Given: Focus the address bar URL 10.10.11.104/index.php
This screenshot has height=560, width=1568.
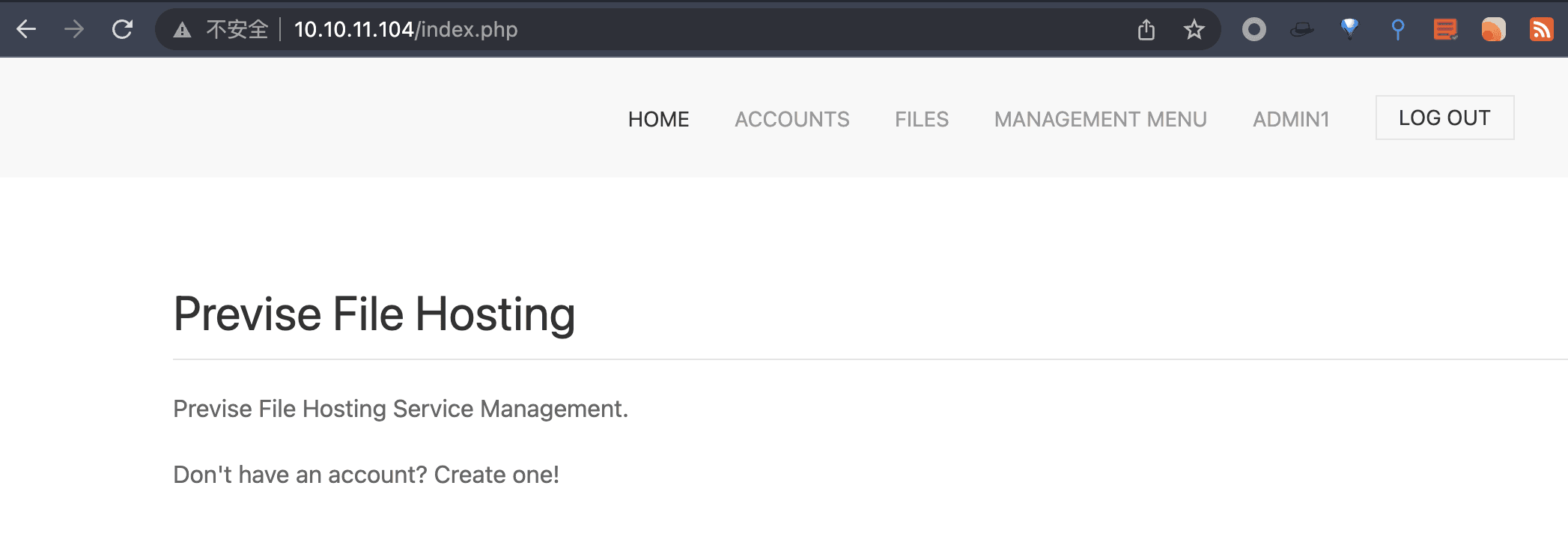Looking at the screenshot, I should 406,29.
